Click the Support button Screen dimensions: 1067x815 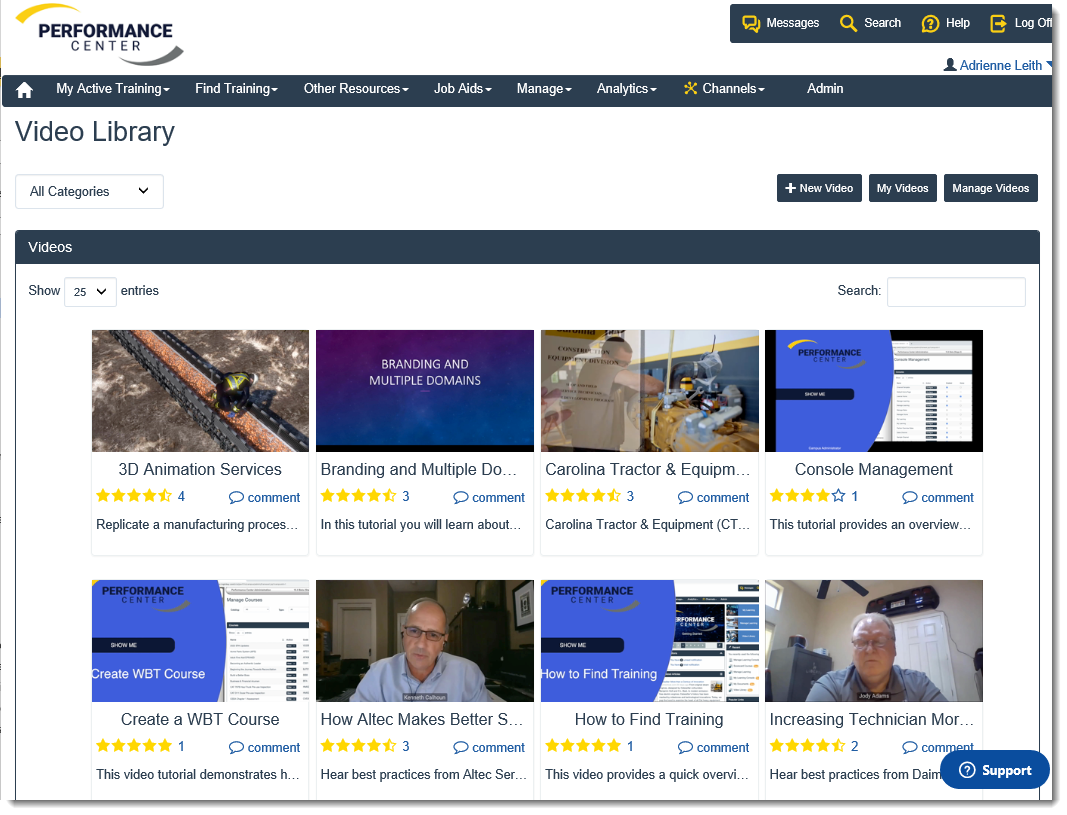(x=994, y=769)
